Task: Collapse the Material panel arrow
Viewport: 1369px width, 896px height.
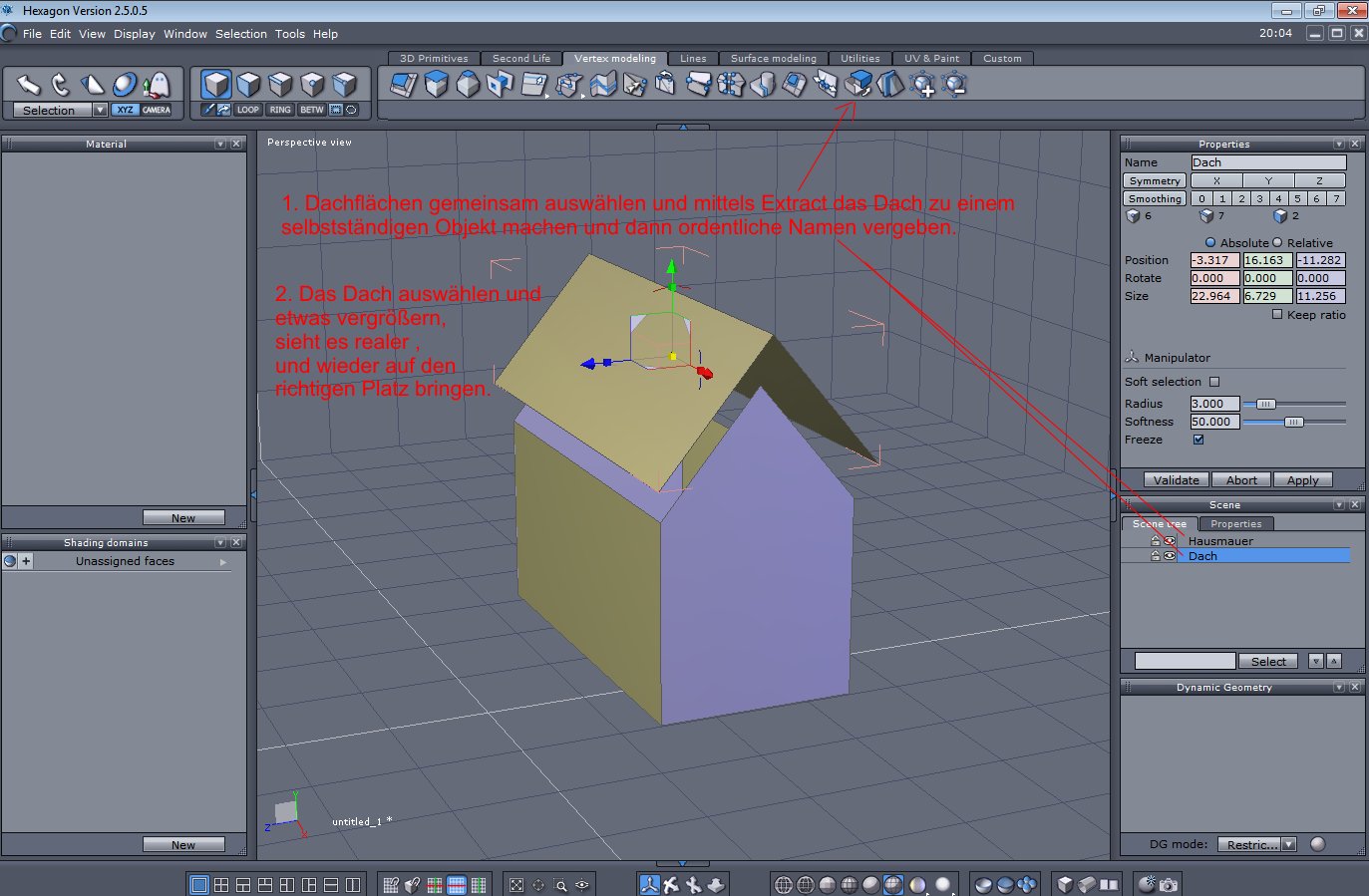Action: point(220,144)
